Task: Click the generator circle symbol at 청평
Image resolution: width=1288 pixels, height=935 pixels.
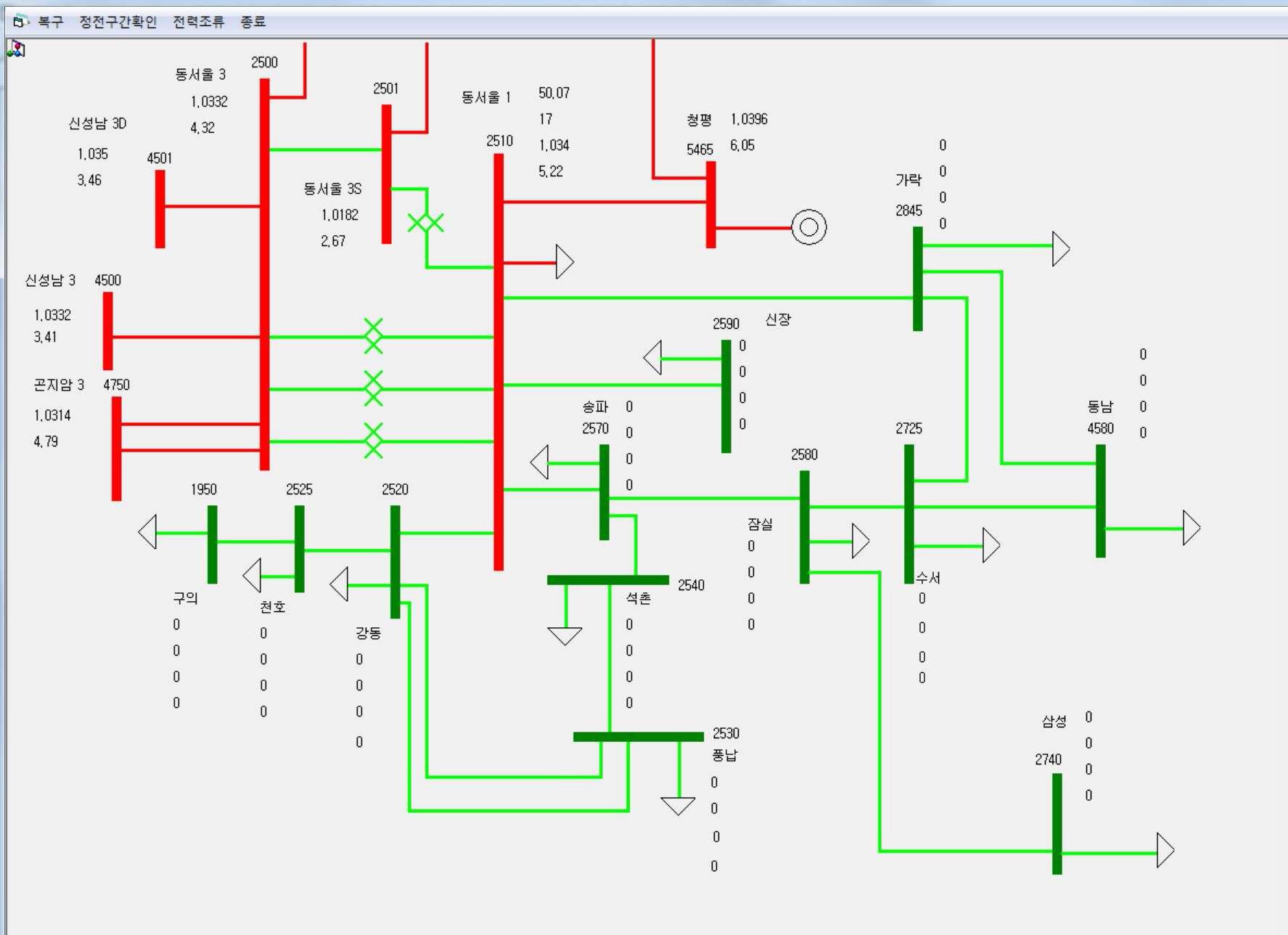Action: click(x=809, y=227)
